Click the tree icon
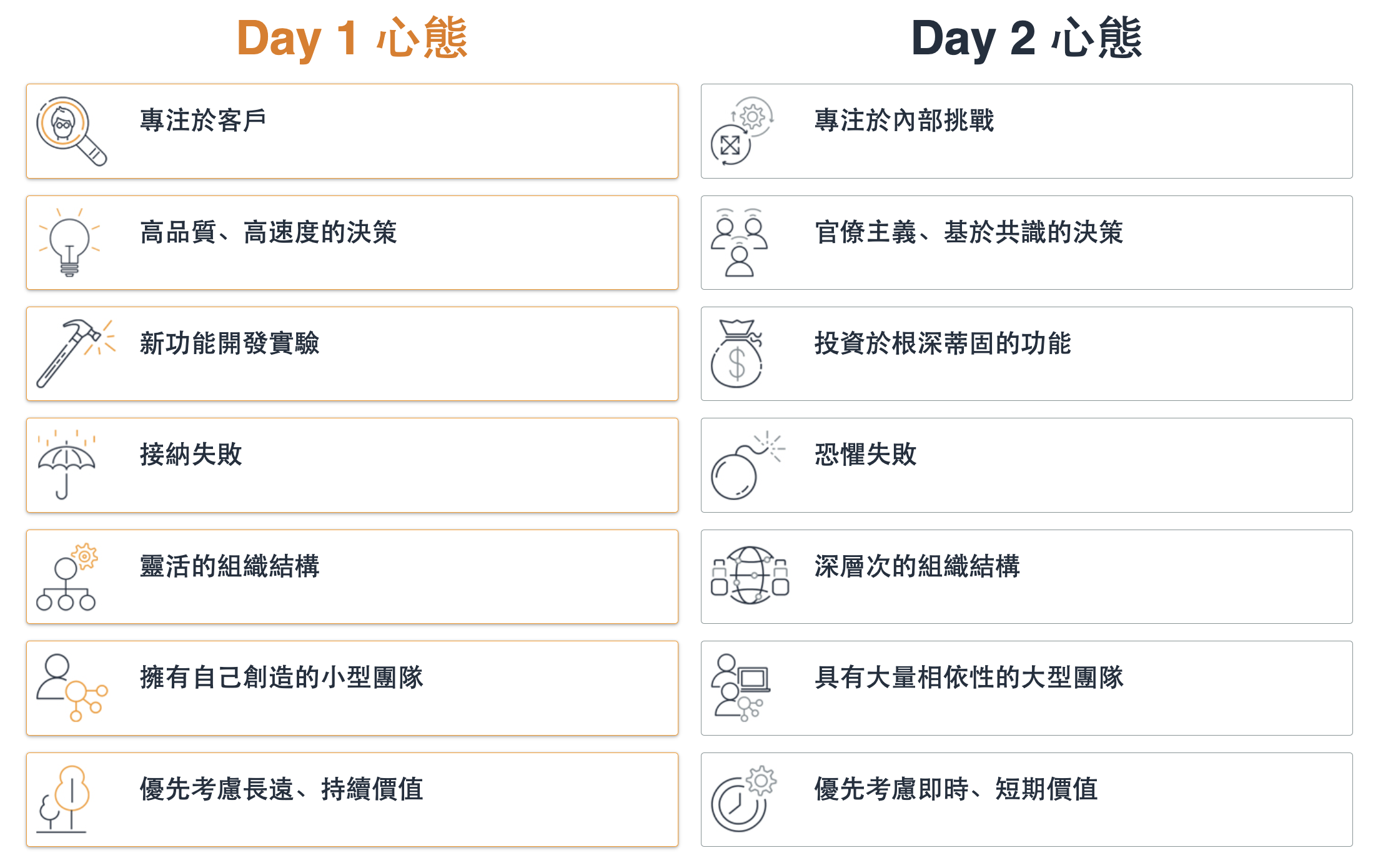Viewport: 1373px width, 868px height. pyautogui.click(x=62, y=799)
